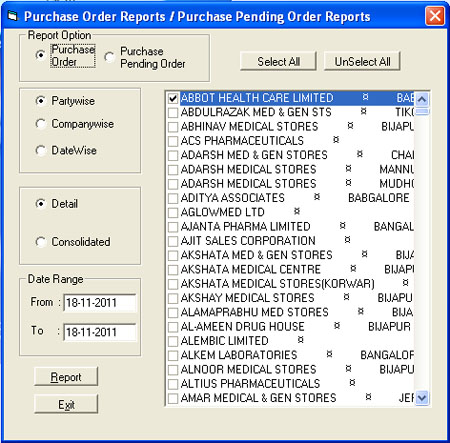Check AKSHATA MEDICAL STORES(KORWAR) checkbox
This screenshot has width=450, height=443.
pyautogui.click(x=173, y=284)
